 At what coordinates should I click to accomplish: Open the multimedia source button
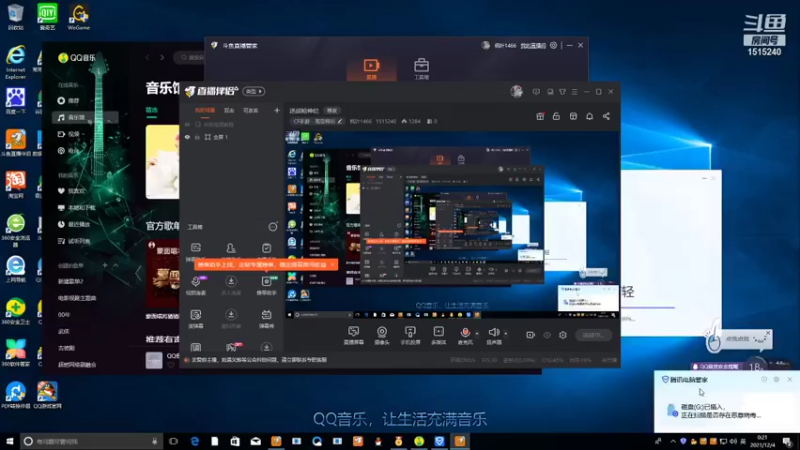(x=438, y=335)
